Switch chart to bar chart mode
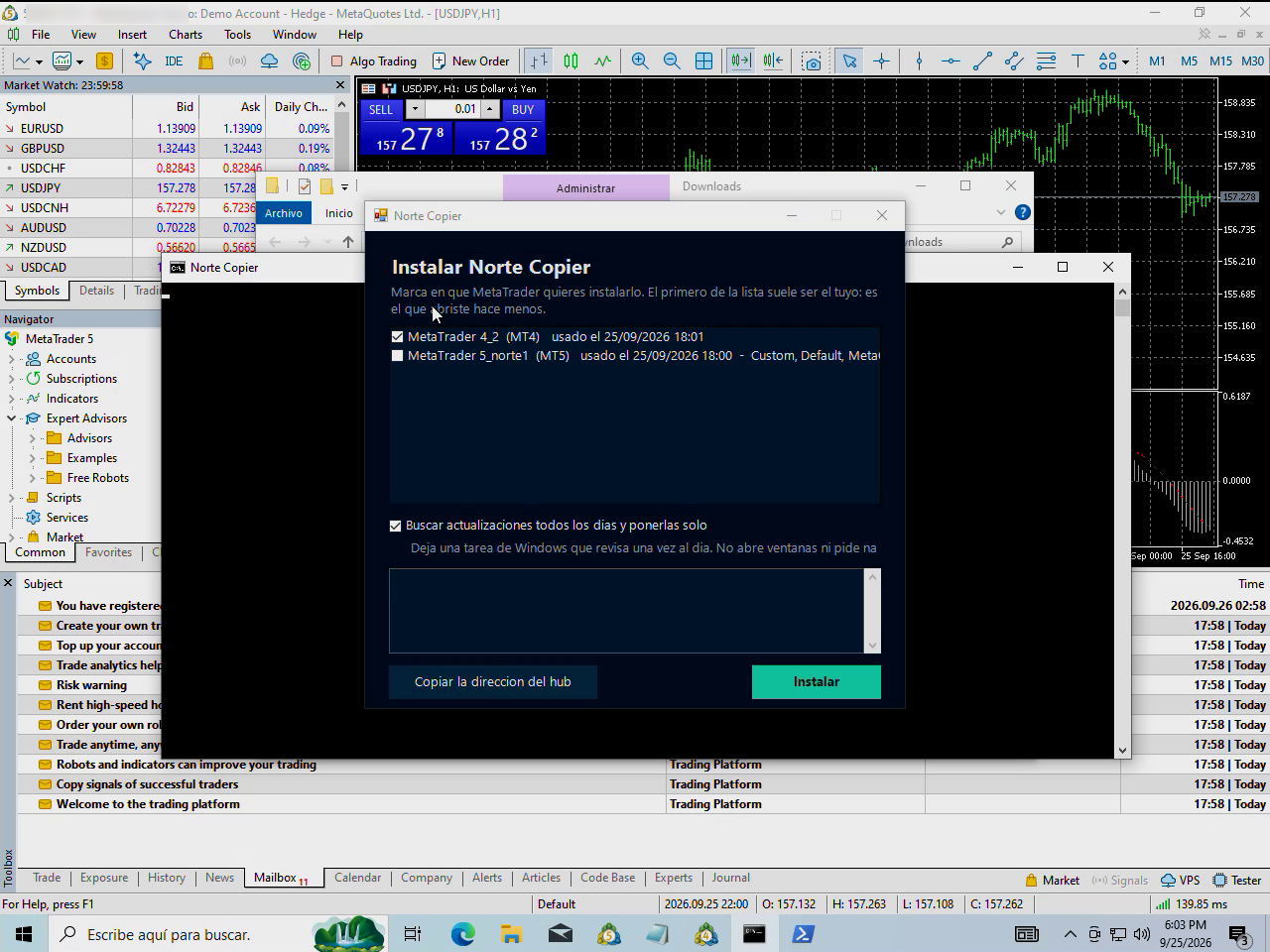 pos(539,60)
